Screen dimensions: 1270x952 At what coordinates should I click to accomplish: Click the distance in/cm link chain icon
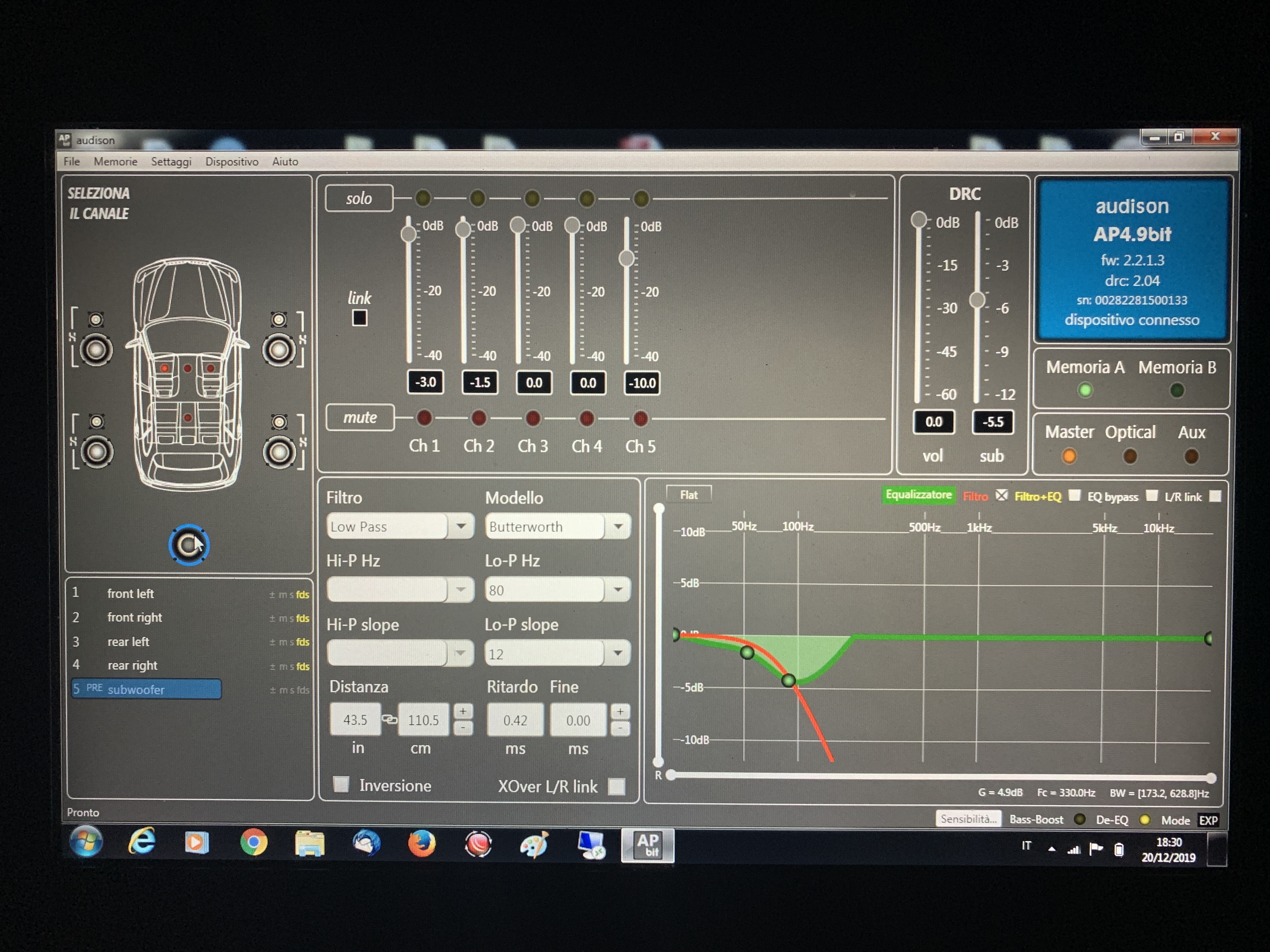click(x=389, y=719)
